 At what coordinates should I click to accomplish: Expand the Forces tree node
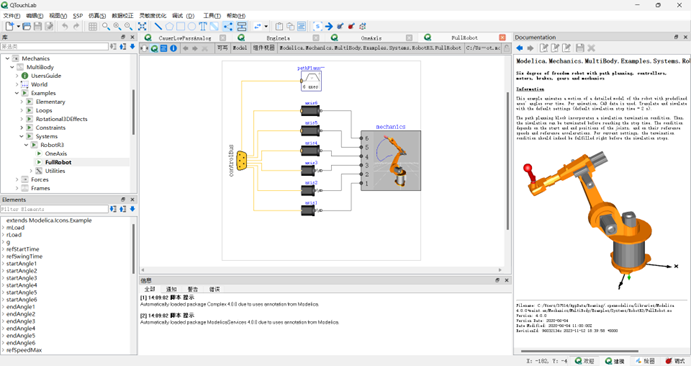pyautogui.click(x=17, y=179)
